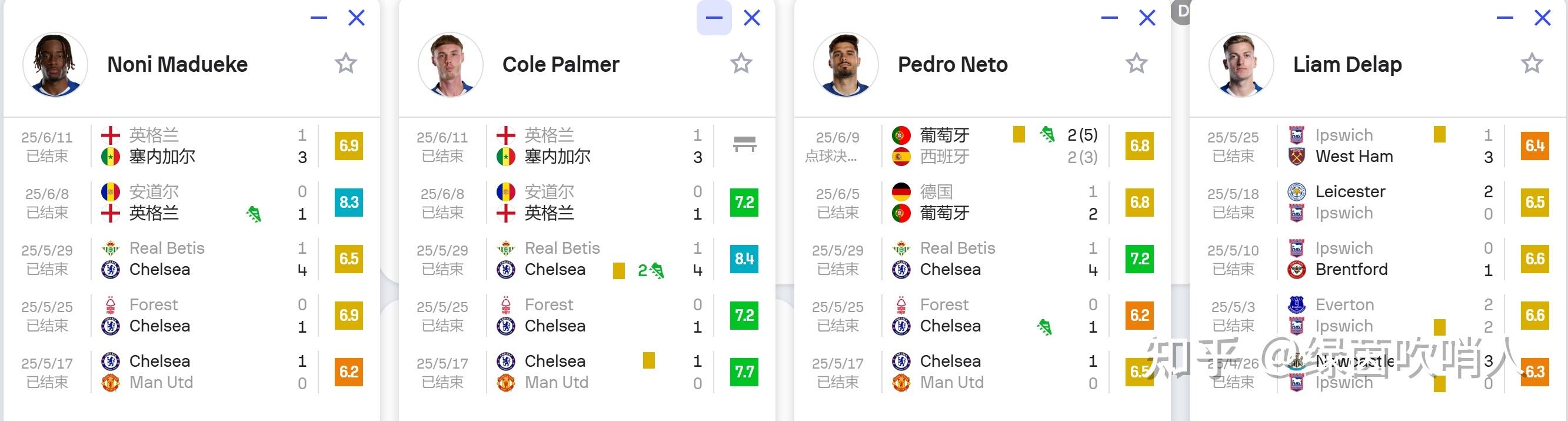The image size is (1568, 421).
Task: Close the Liam Delap card
Action: click(x=1542, y=18)
